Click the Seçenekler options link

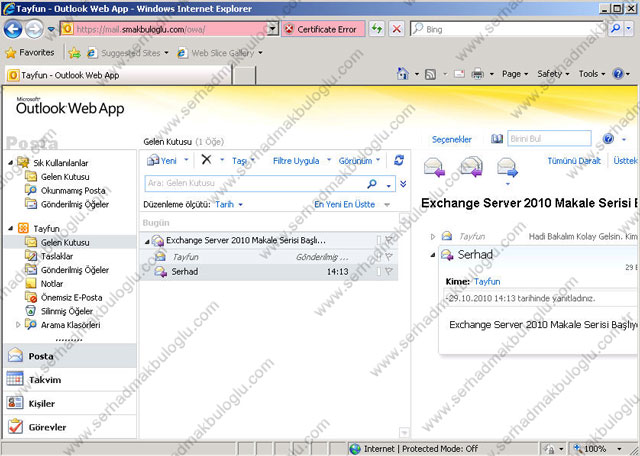point(451,140)
